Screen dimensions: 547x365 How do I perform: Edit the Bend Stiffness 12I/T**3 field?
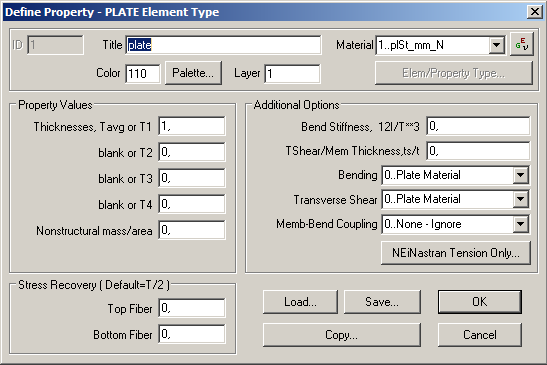(x=478, y=126)
